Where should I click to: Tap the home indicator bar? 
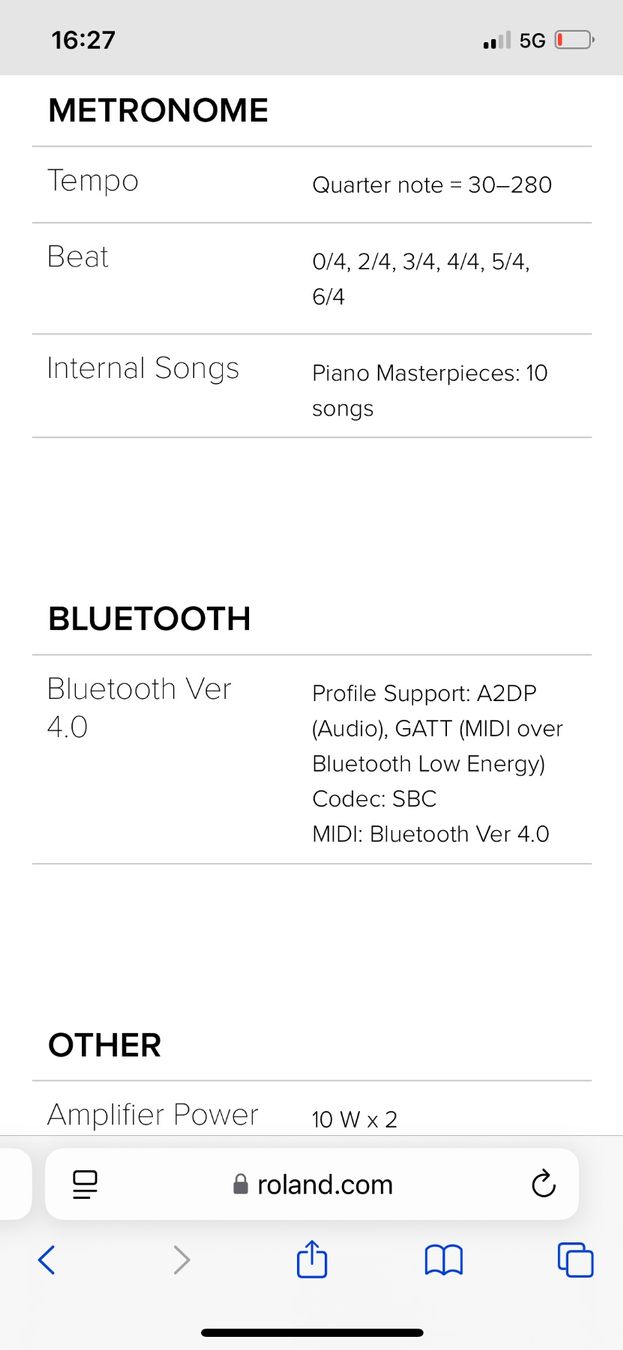312,1332
